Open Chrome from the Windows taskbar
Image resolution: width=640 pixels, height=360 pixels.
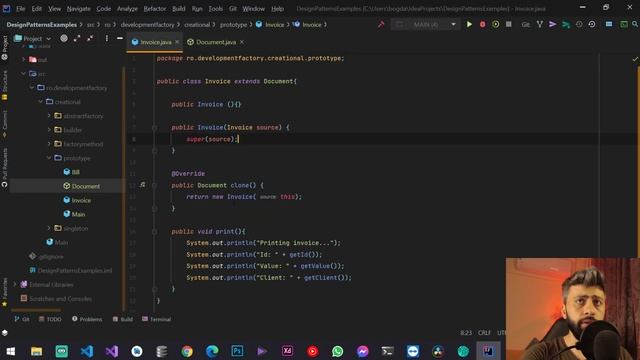(x=187, y=351)
